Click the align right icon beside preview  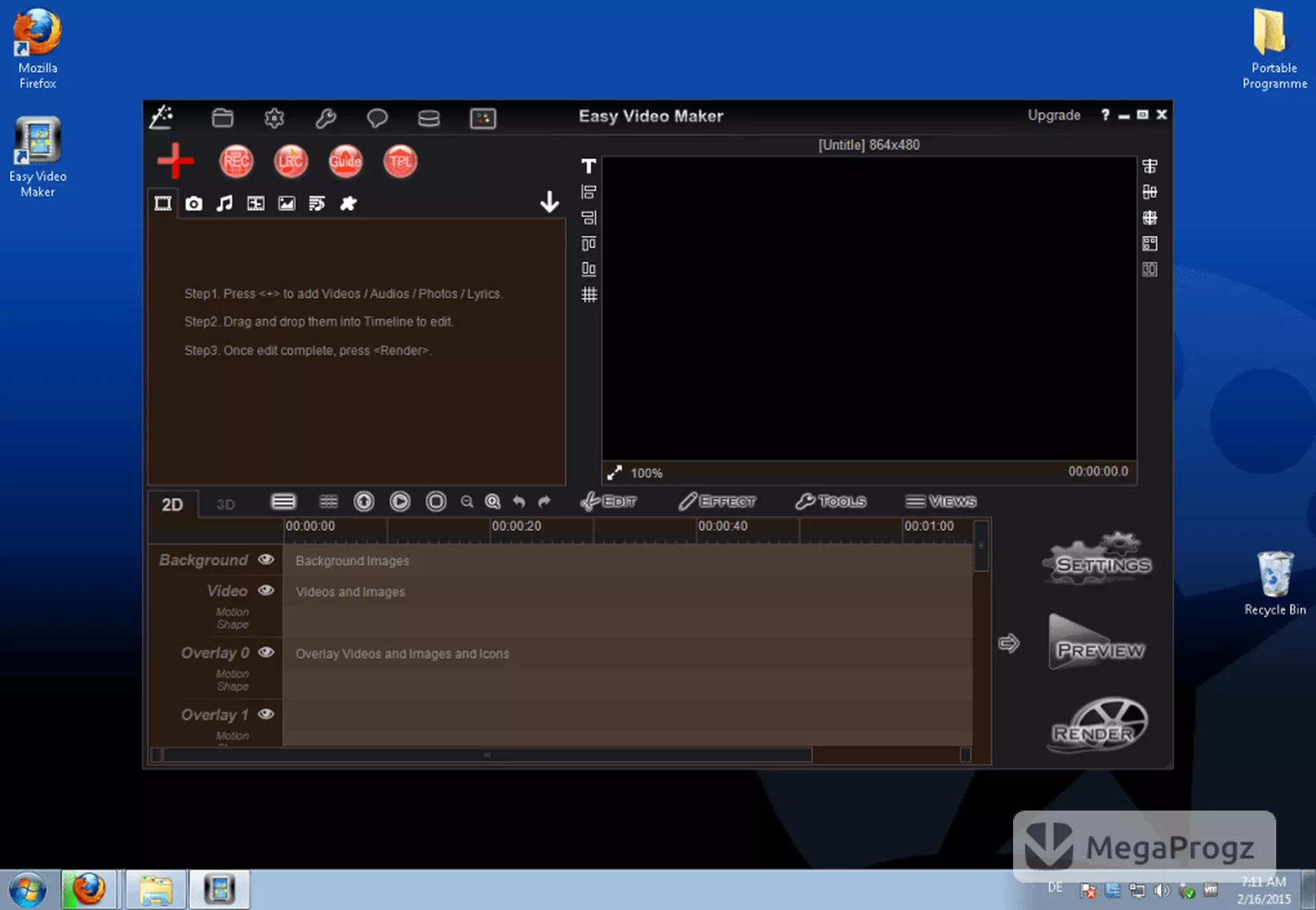click(589, 218)
